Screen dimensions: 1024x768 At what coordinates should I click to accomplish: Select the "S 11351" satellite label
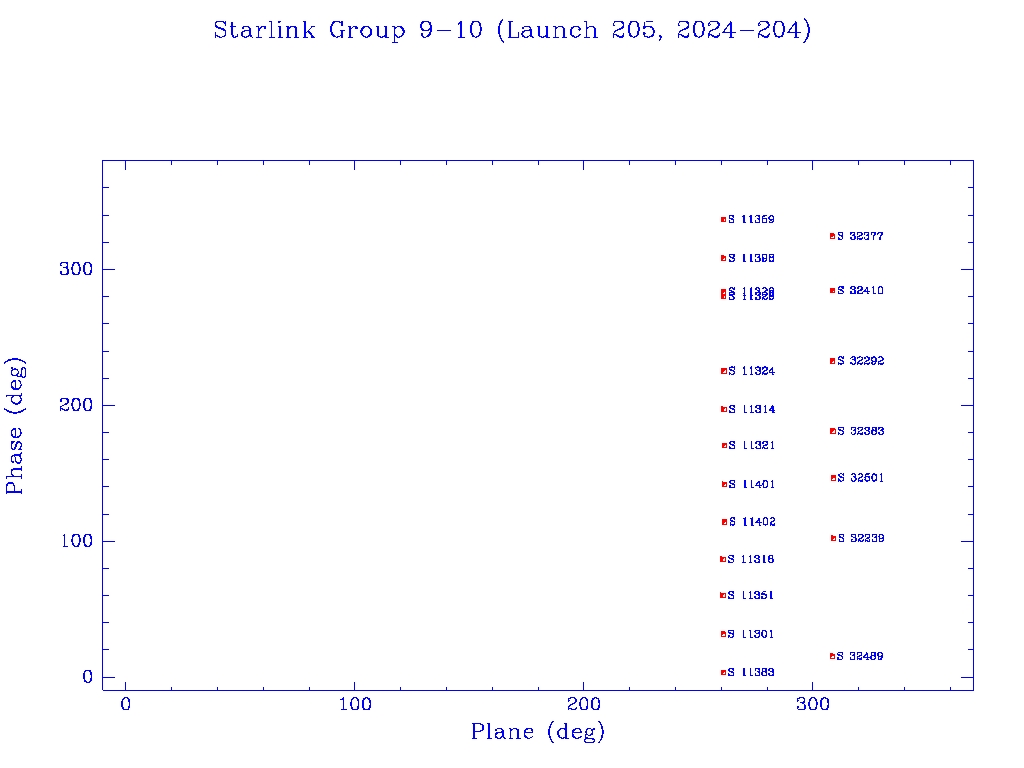pyautogui.click(x=751, y=596)
